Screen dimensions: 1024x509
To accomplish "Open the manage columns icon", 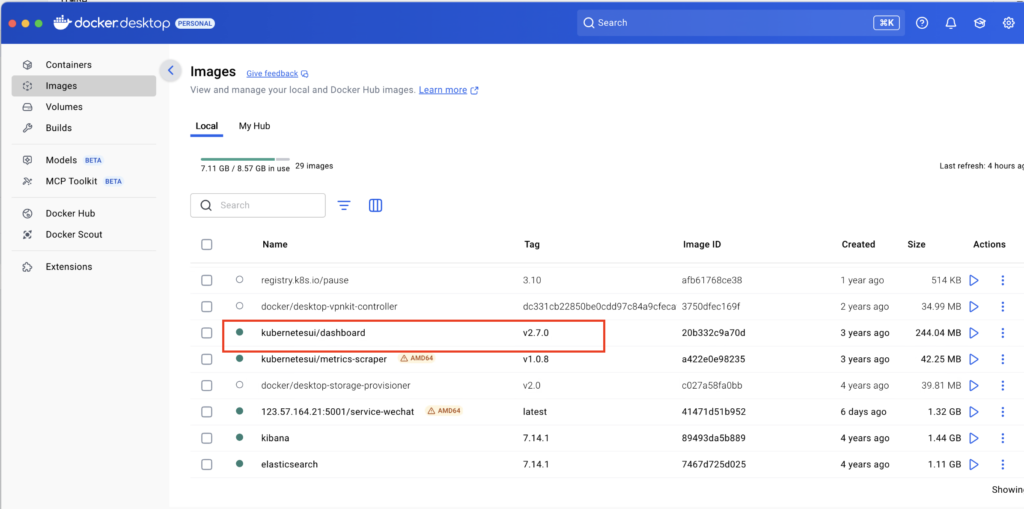I will pyautogui.click(x=376, y=205).
